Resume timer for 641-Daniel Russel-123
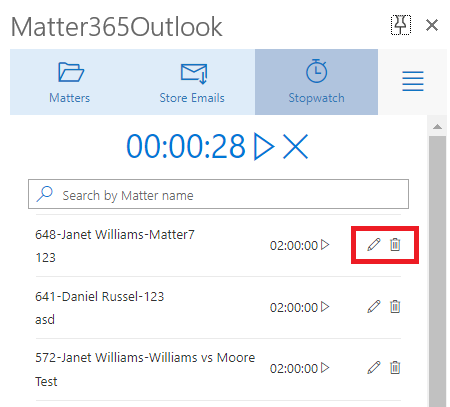Screen dimensions: 450x407 325,307
